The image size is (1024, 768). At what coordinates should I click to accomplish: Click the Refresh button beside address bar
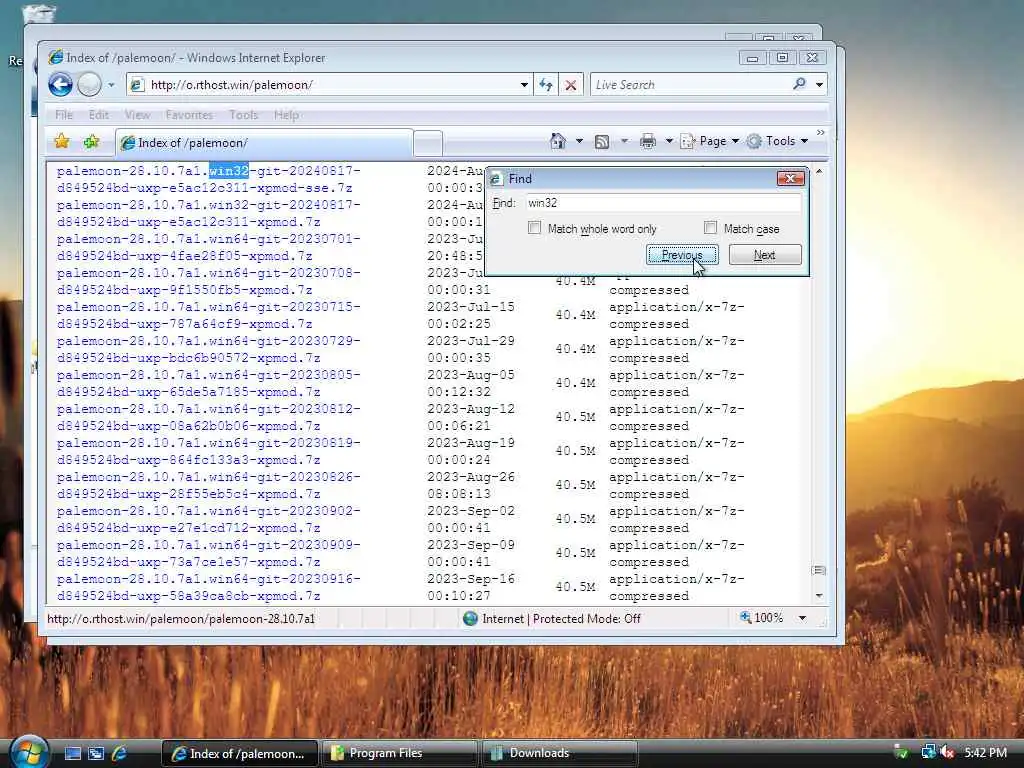tap(546, 85)
